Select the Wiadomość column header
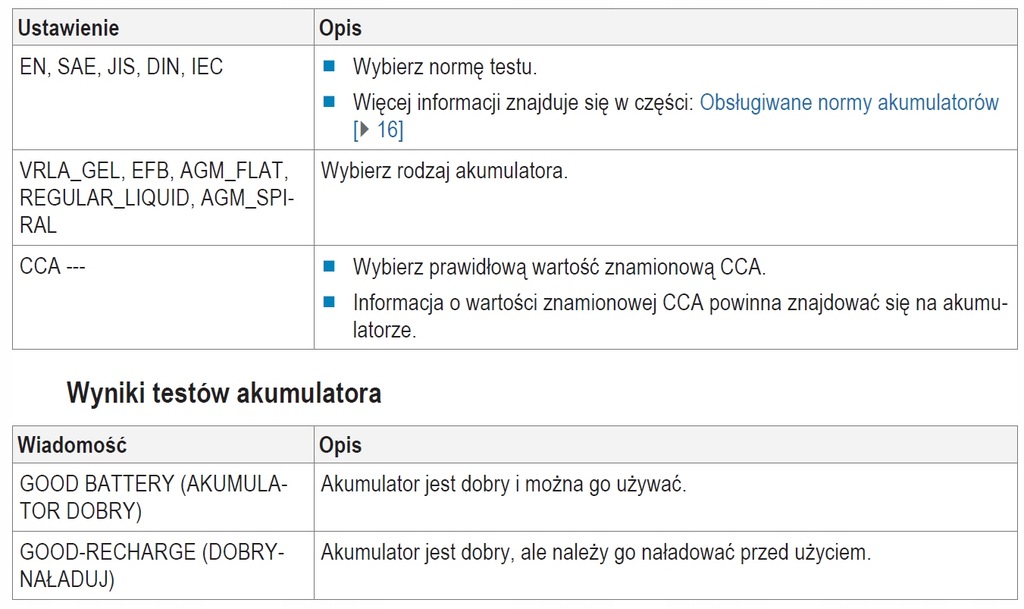 pos(72,444)
